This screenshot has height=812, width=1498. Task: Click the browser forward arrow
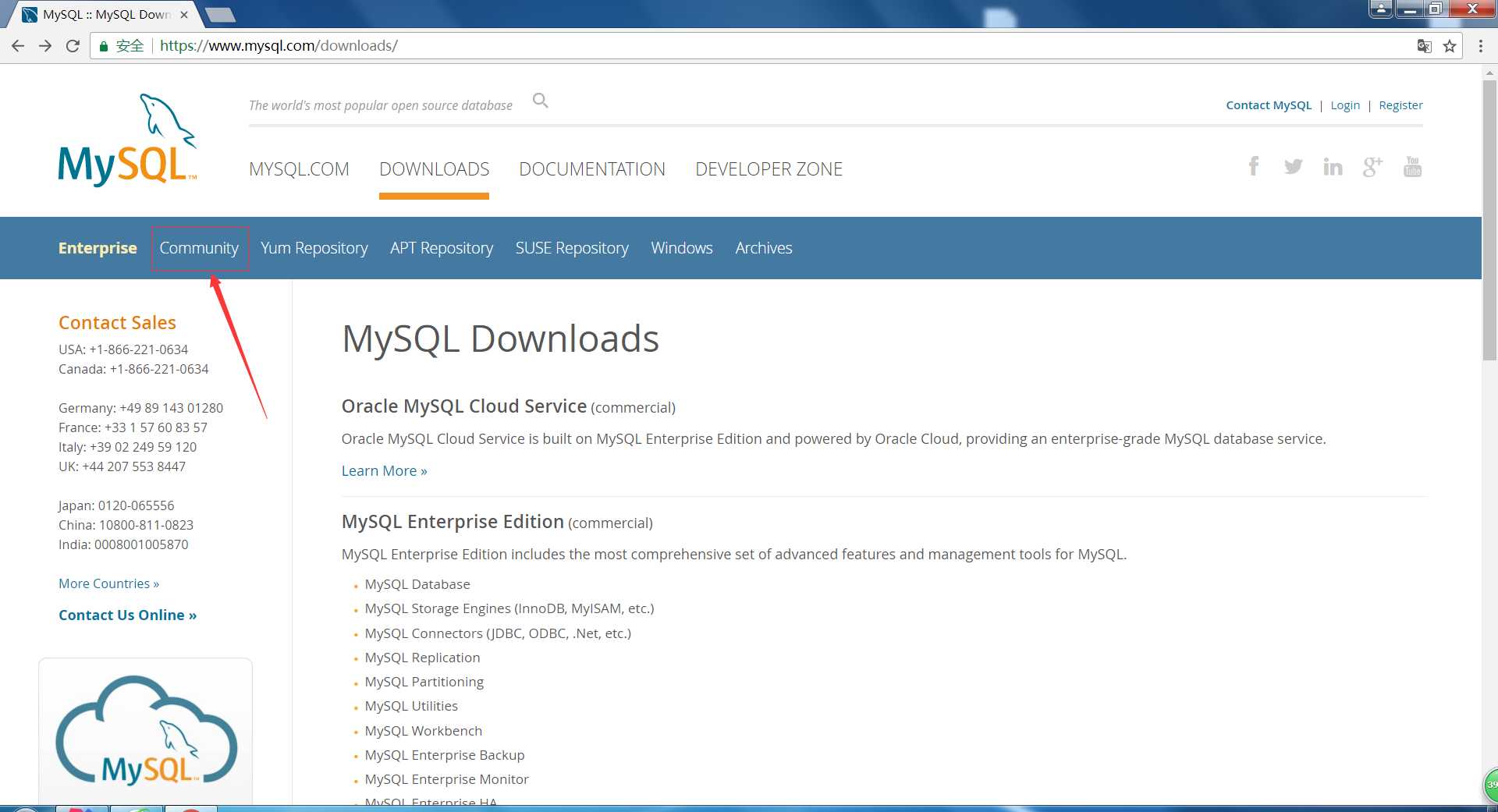[45, 46]
